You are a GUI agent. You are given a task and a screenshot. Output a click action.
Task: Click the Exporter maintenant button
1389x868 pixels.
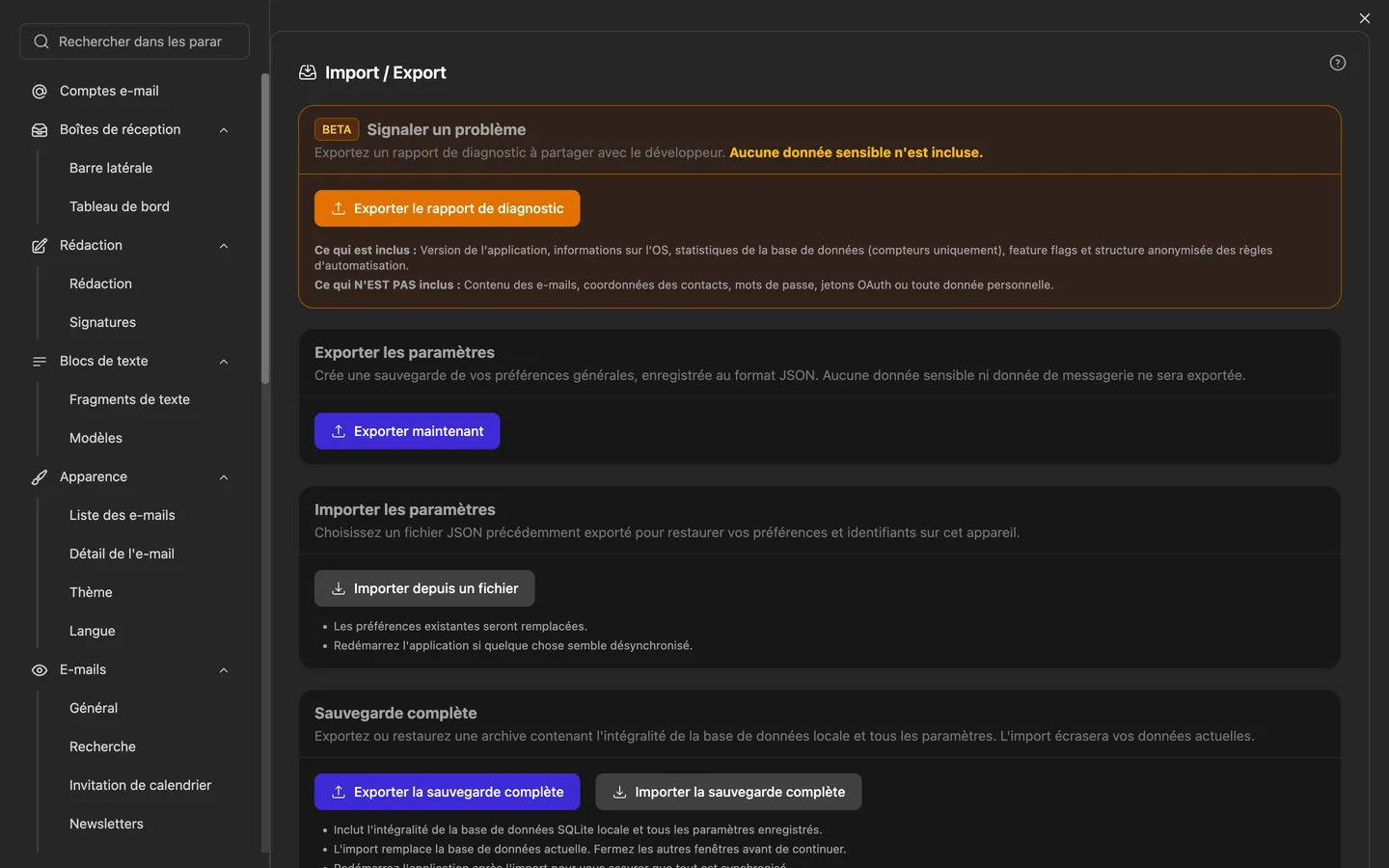407,431
